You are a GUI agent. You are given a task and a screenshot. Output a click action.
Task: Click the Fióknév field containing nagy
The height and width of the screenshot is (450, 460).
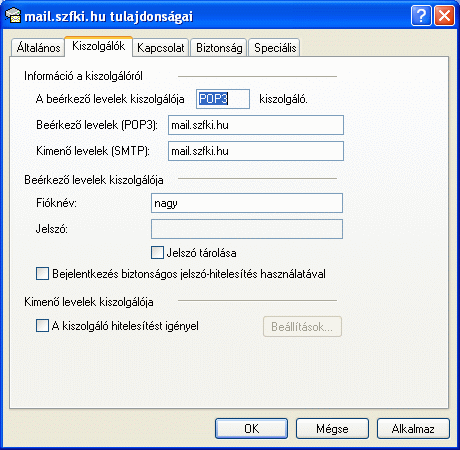(247, 203)
